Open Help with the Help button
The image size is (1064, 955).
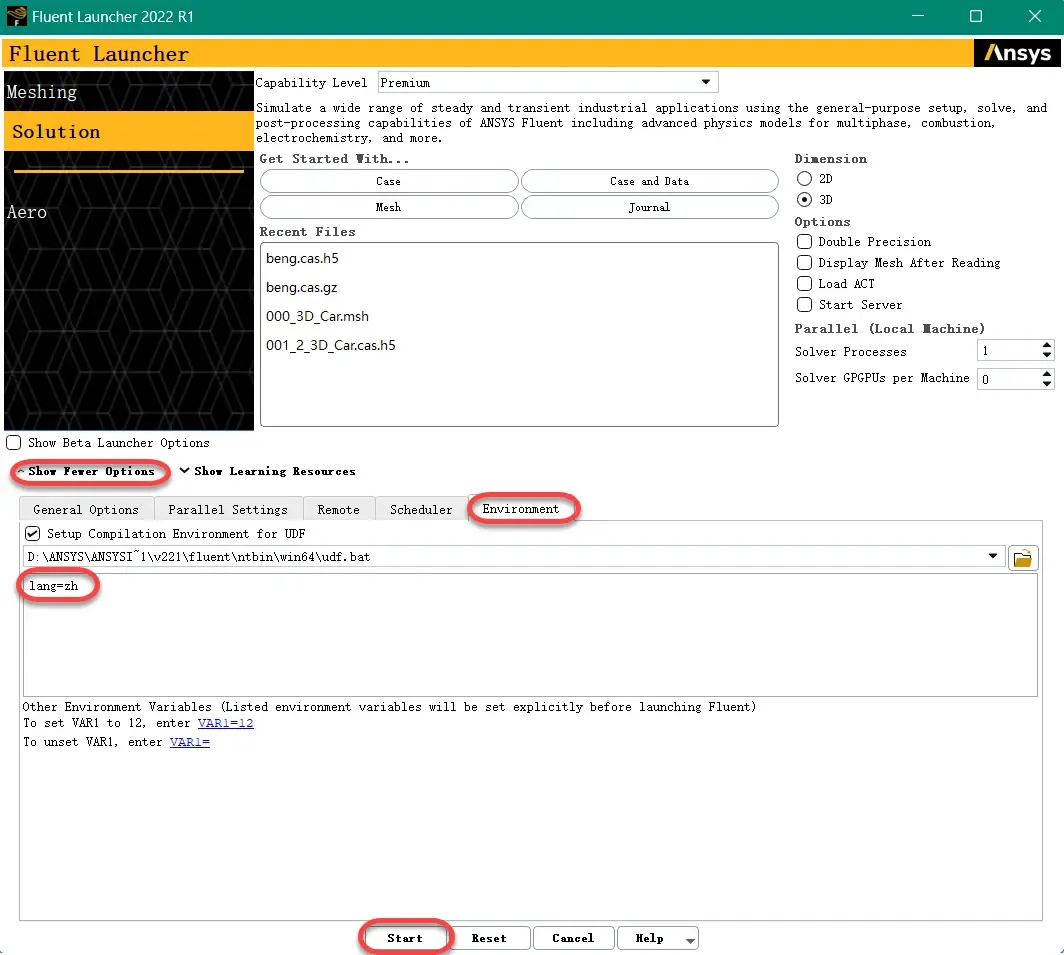pos(649,938)
